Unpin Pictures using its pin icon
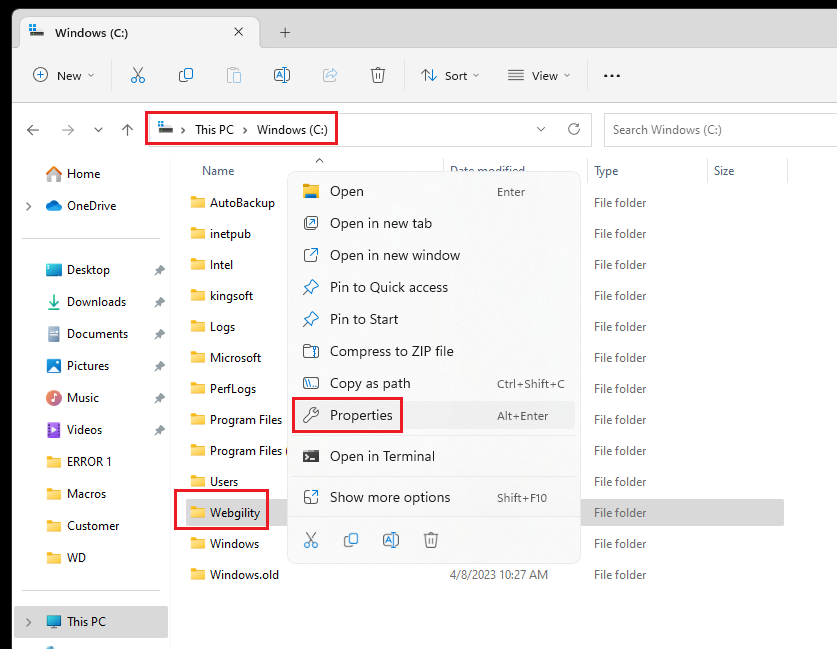Viewport: 837px width, 649px height. 159,366
